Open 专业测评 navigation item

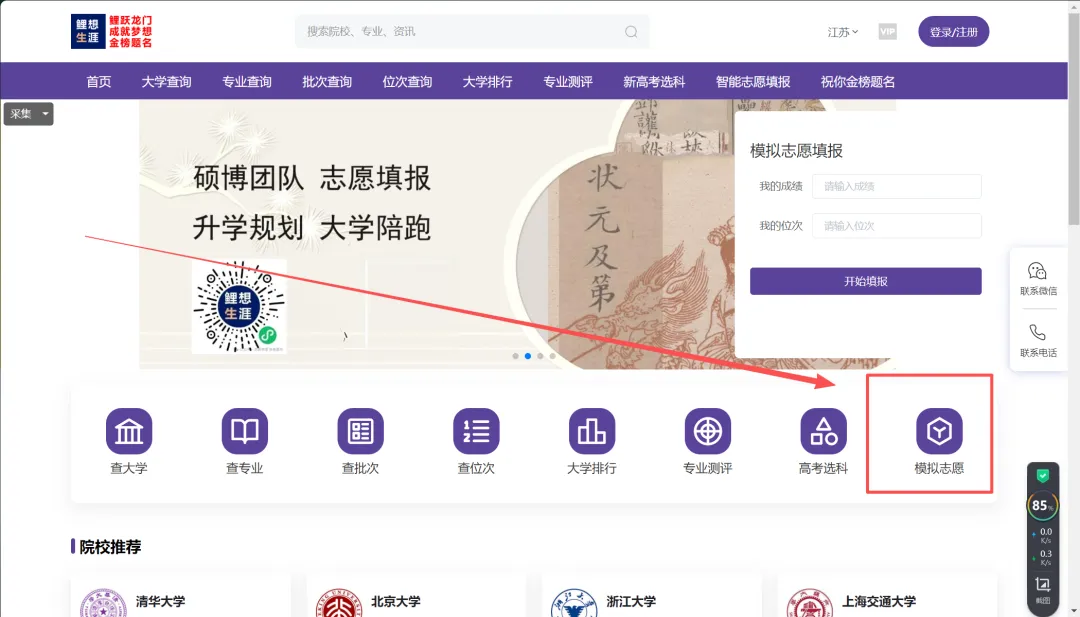(568, 82)
